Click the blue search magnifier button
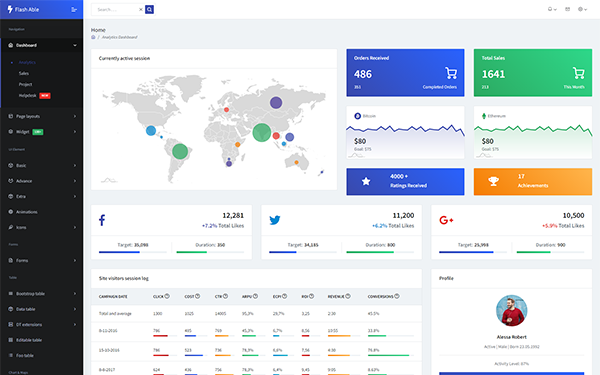 coord(149,10)
